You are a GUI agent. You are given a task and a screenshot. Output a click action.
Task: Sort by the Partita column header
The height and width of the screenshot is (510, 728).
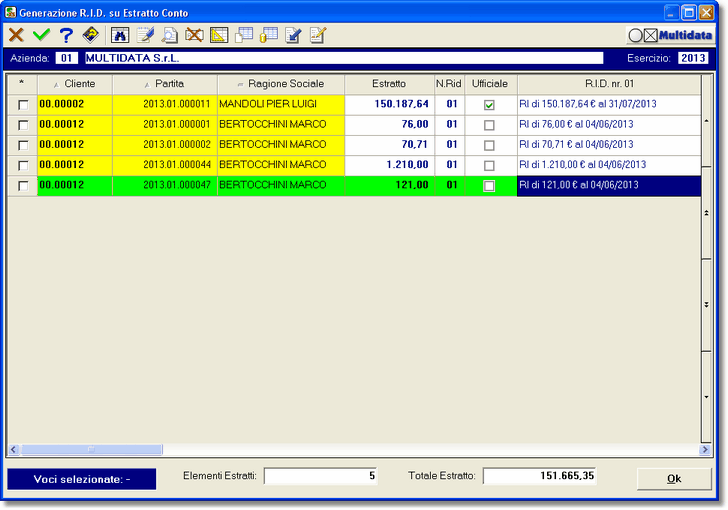pos(165,84)
